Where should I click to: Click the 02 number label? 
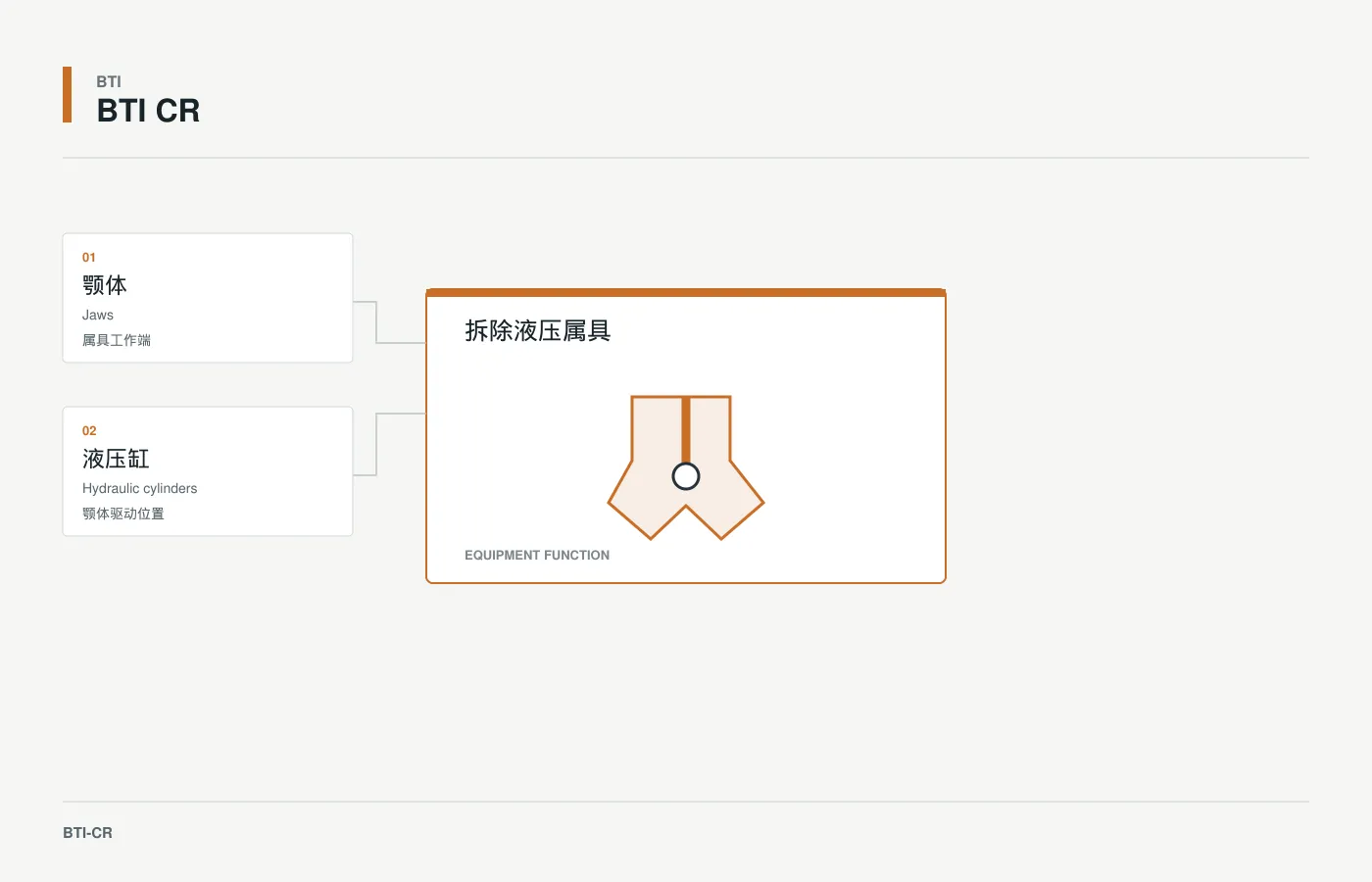pos(89,431)
